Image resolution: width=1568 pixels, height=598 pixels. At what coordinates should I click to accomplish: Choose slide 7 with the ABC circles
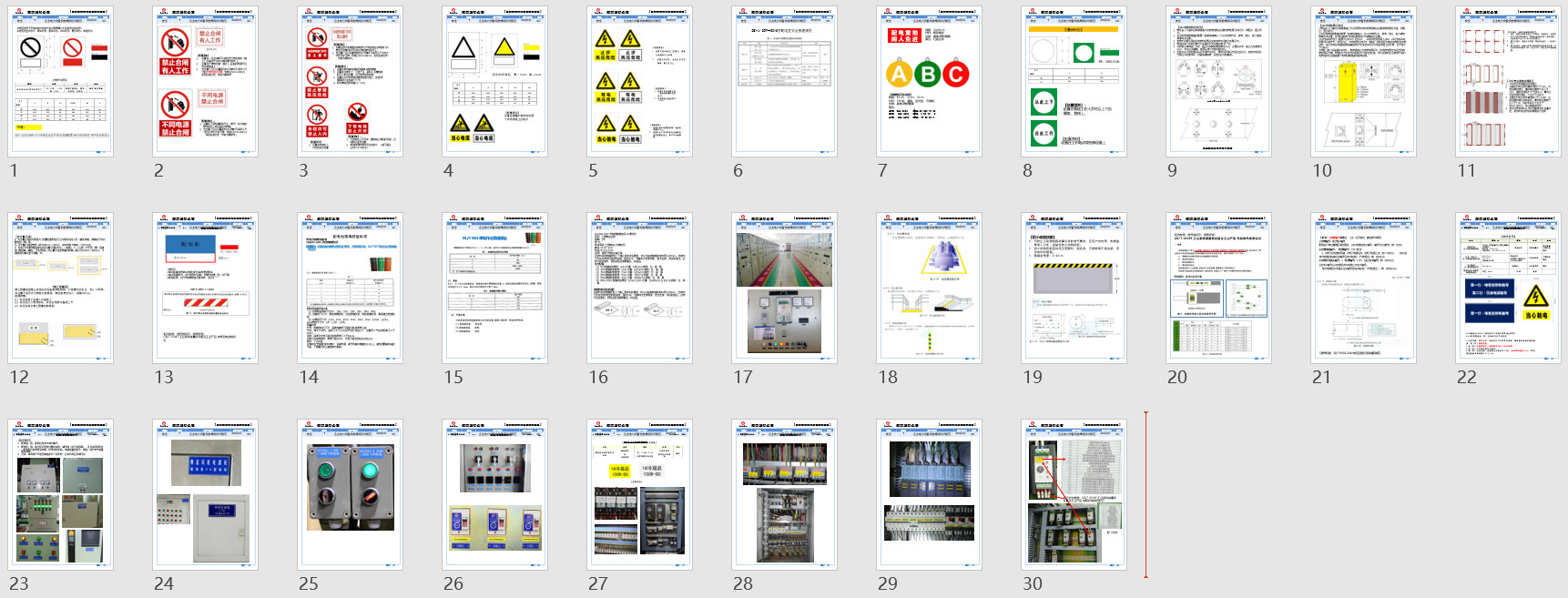pyautogui.click(x=929, y=82)
